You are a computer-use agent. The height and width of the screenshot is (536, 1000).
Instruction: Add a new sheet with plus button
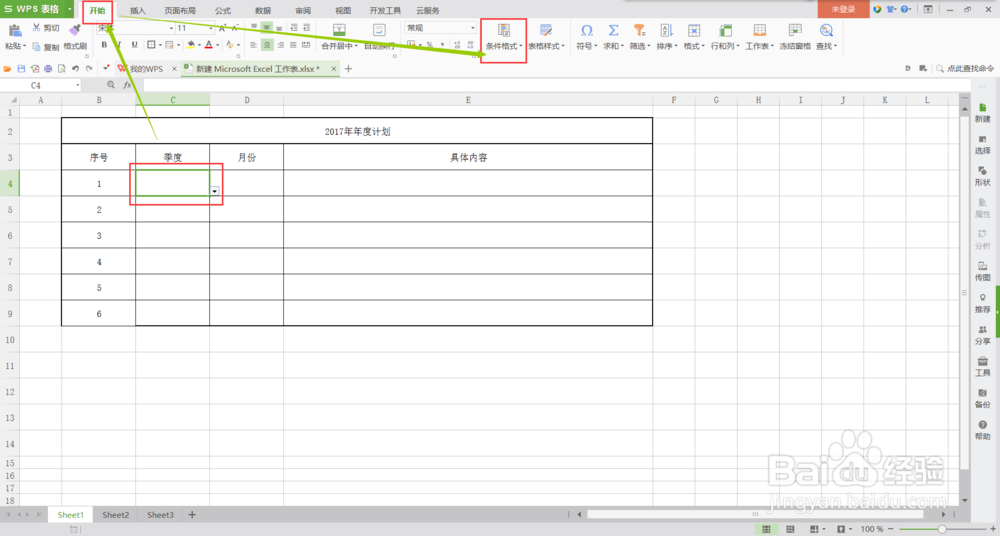pos(192,514)
